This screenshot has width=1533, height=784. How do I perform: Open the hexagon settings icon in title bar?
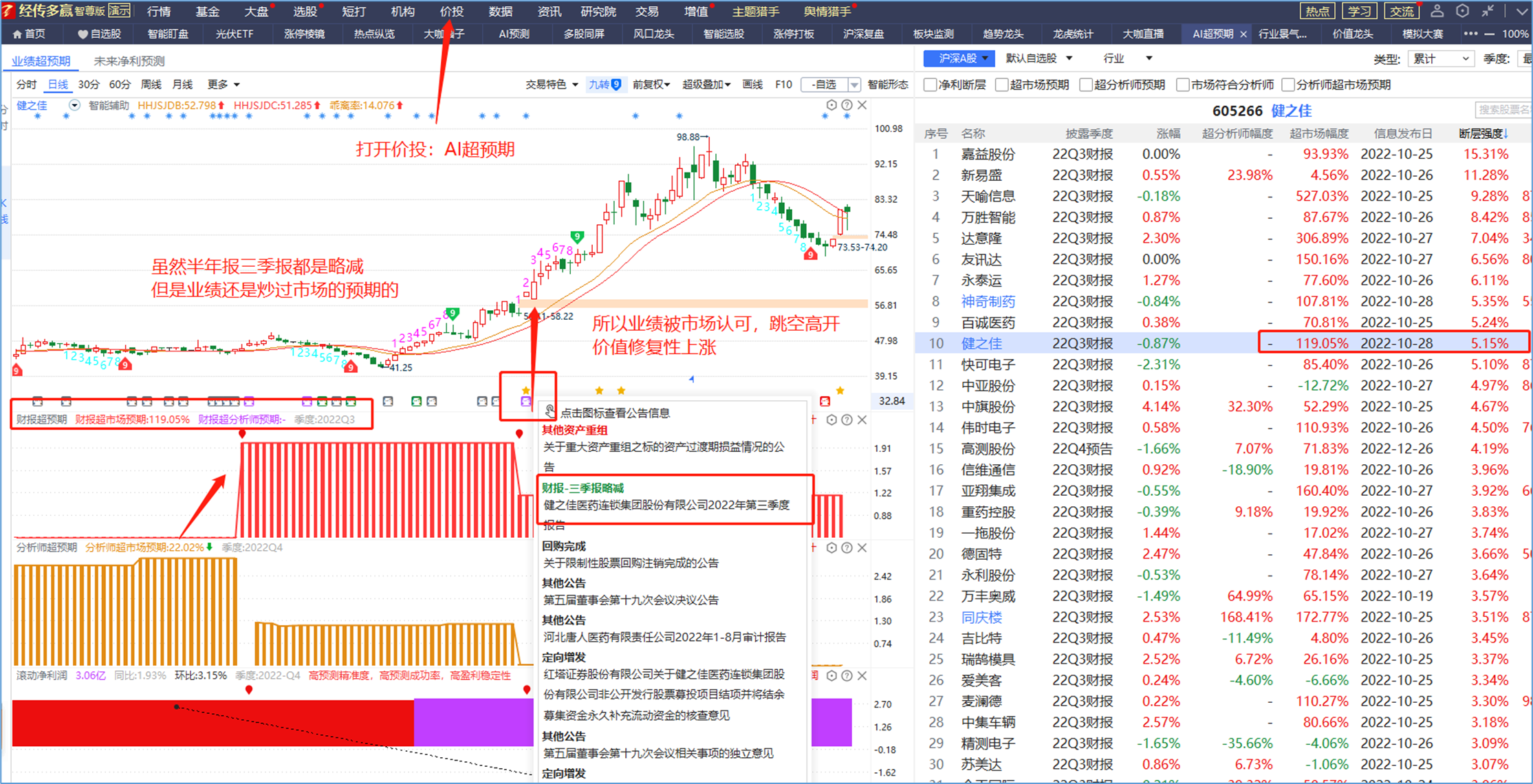click(x=1462, y=11)
